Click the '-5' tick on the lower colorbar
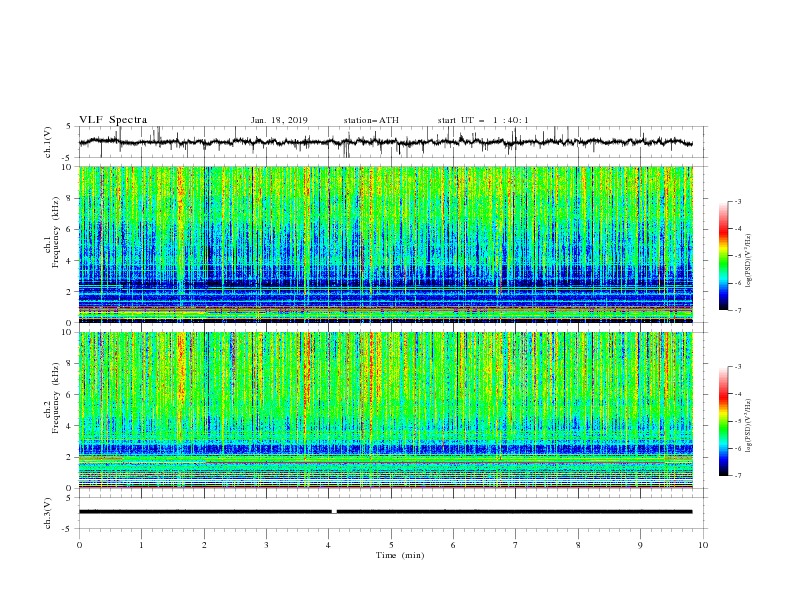 point(737,421)
